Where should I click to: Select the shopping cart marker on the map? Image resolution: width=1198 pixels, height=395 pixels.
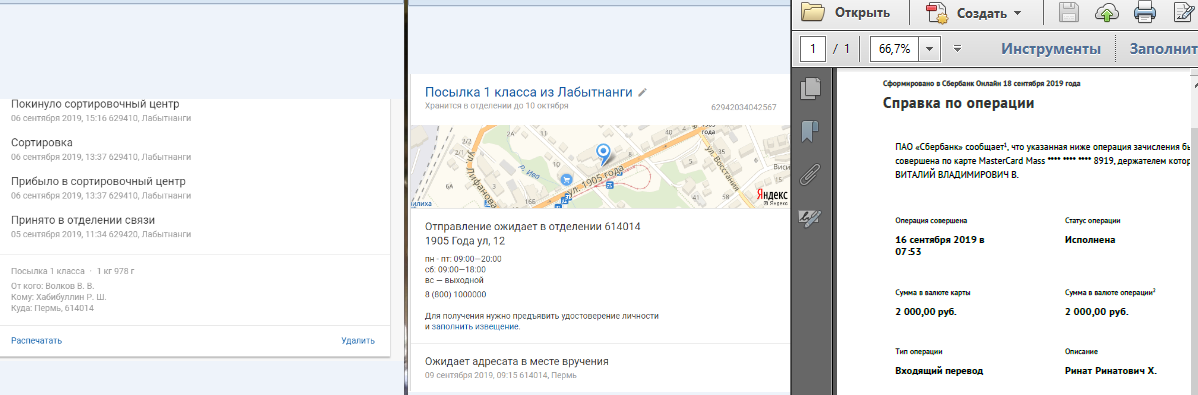[567, 180]
